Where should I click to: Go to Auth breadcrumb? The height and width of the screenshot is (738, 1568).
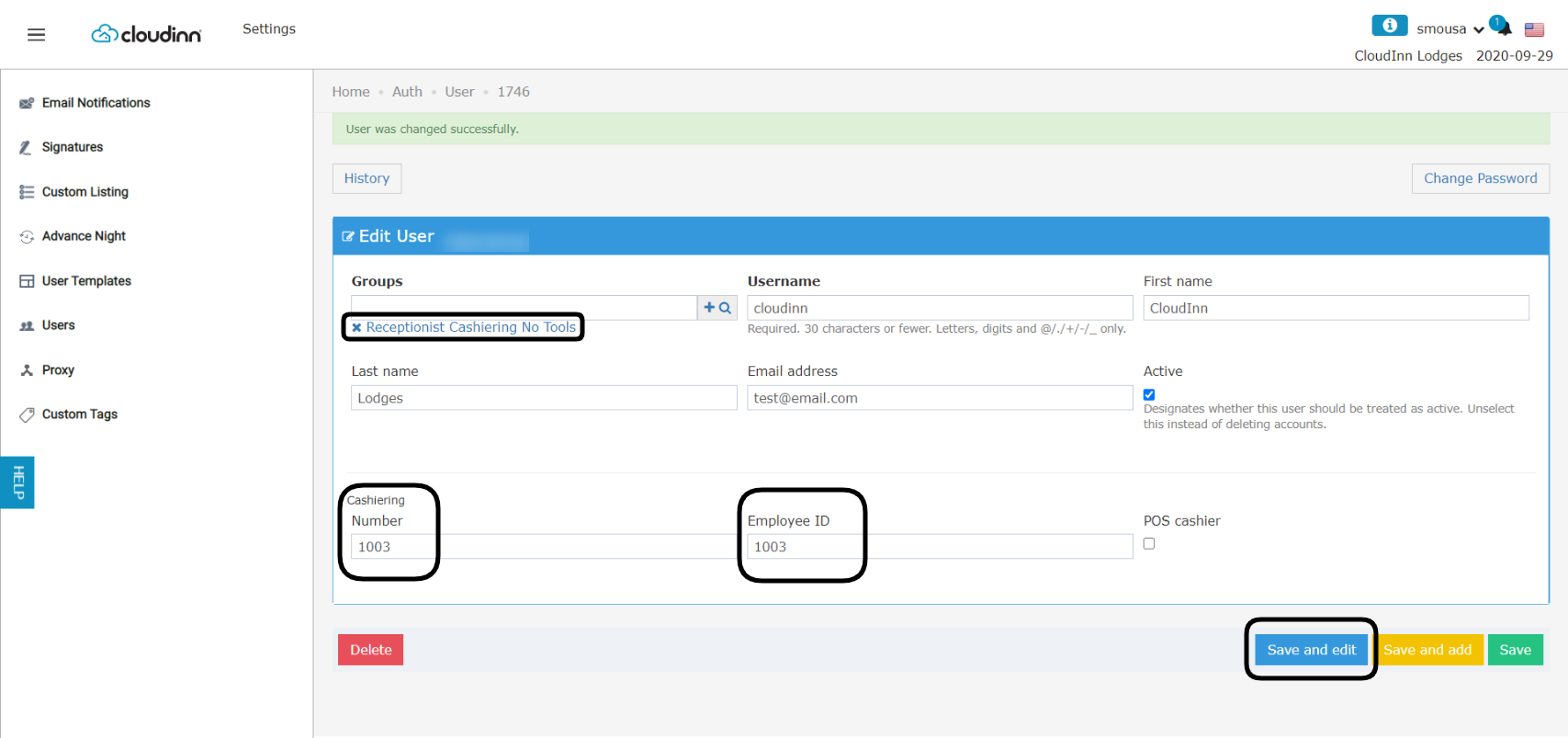[407, 92]
